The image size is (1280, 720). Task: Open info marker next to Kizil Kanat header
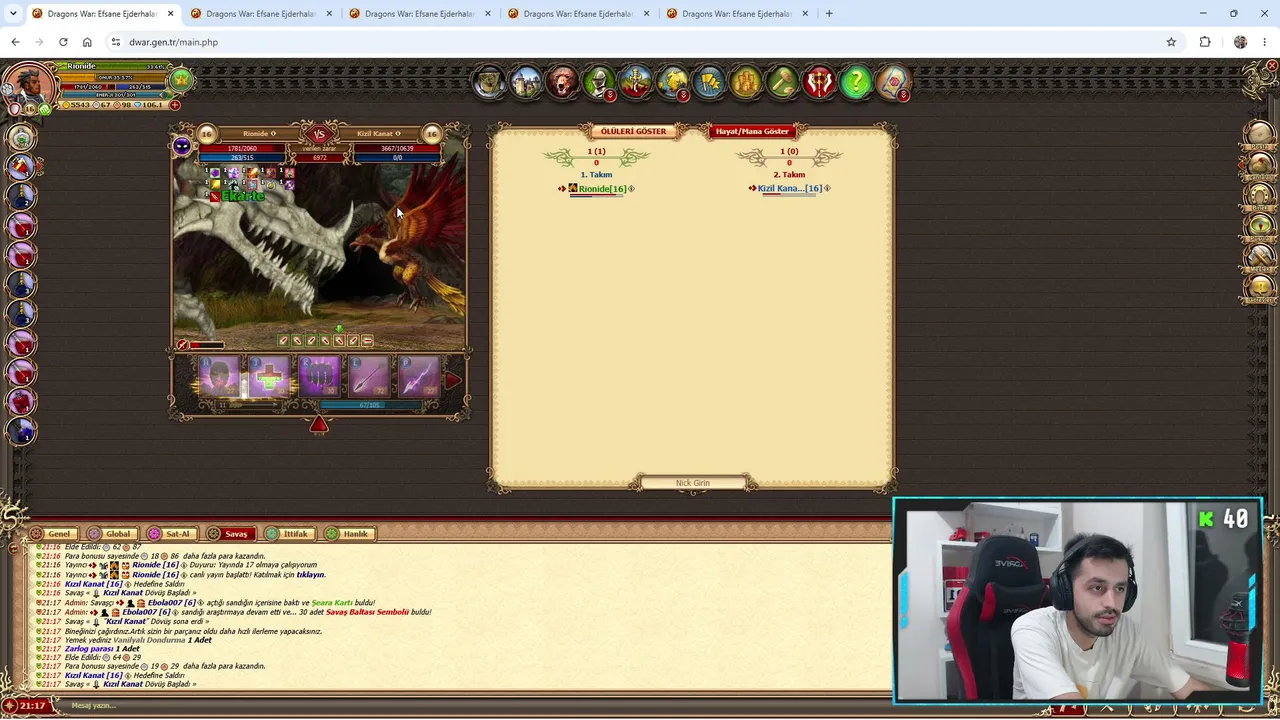tap(398, 133)
